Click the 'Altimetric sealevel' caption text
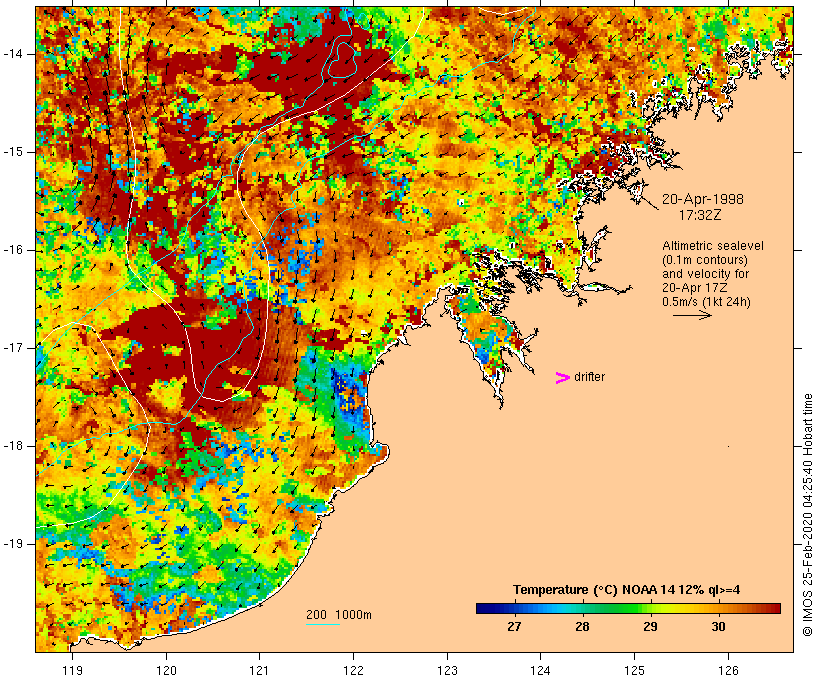This screenshot has height=680, width=820. point(713,246)
